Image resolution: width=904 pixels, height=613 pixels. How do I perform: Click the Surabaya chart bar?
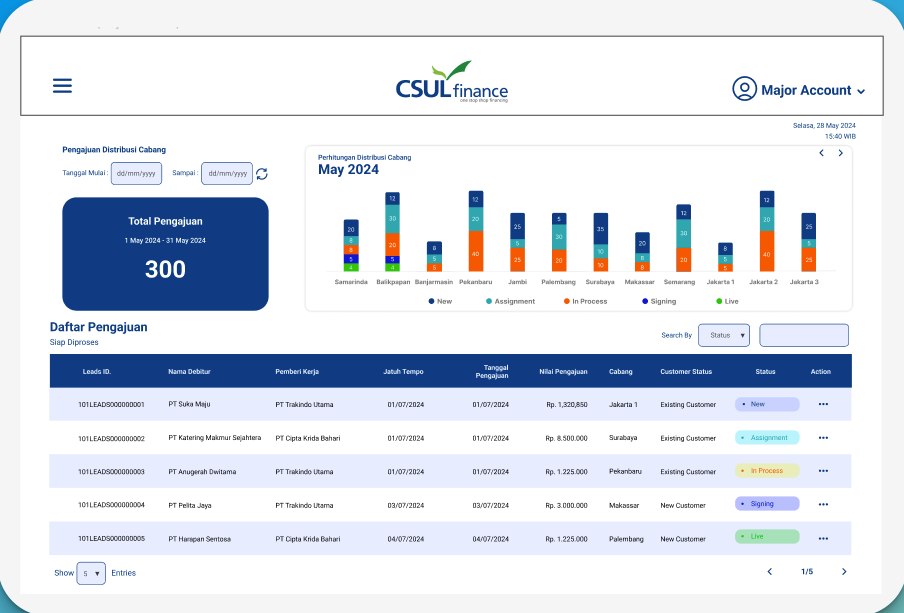click(x=601, y=242)
